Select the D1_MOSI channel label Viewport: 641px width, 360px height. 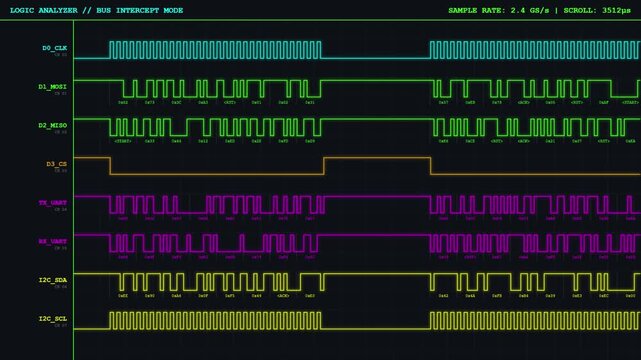pyautogui.click(x=52, y=87)
